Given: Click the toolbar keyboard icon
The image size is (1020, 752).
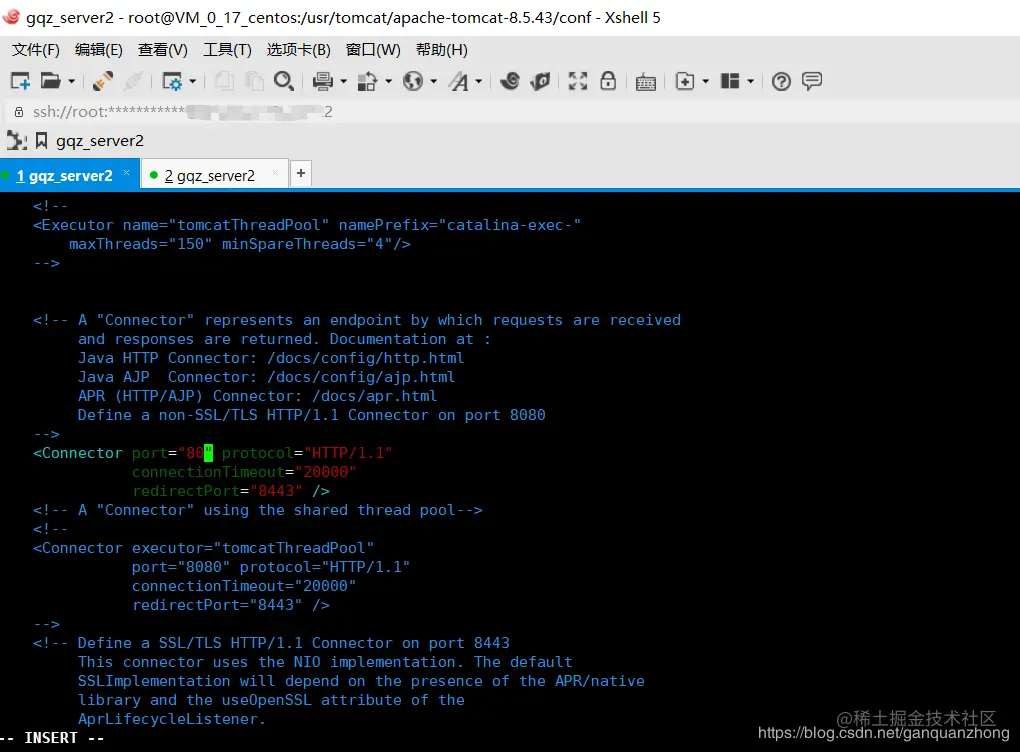Looking at the screenshot, I should coord(645,82).
